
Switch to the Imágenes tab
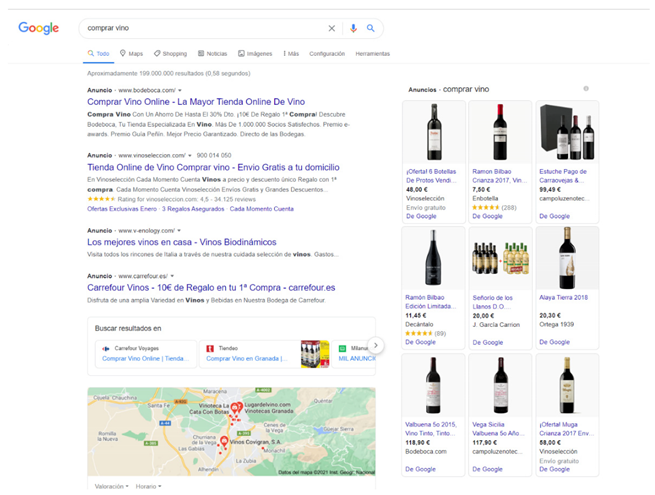[x=255, y=54]
